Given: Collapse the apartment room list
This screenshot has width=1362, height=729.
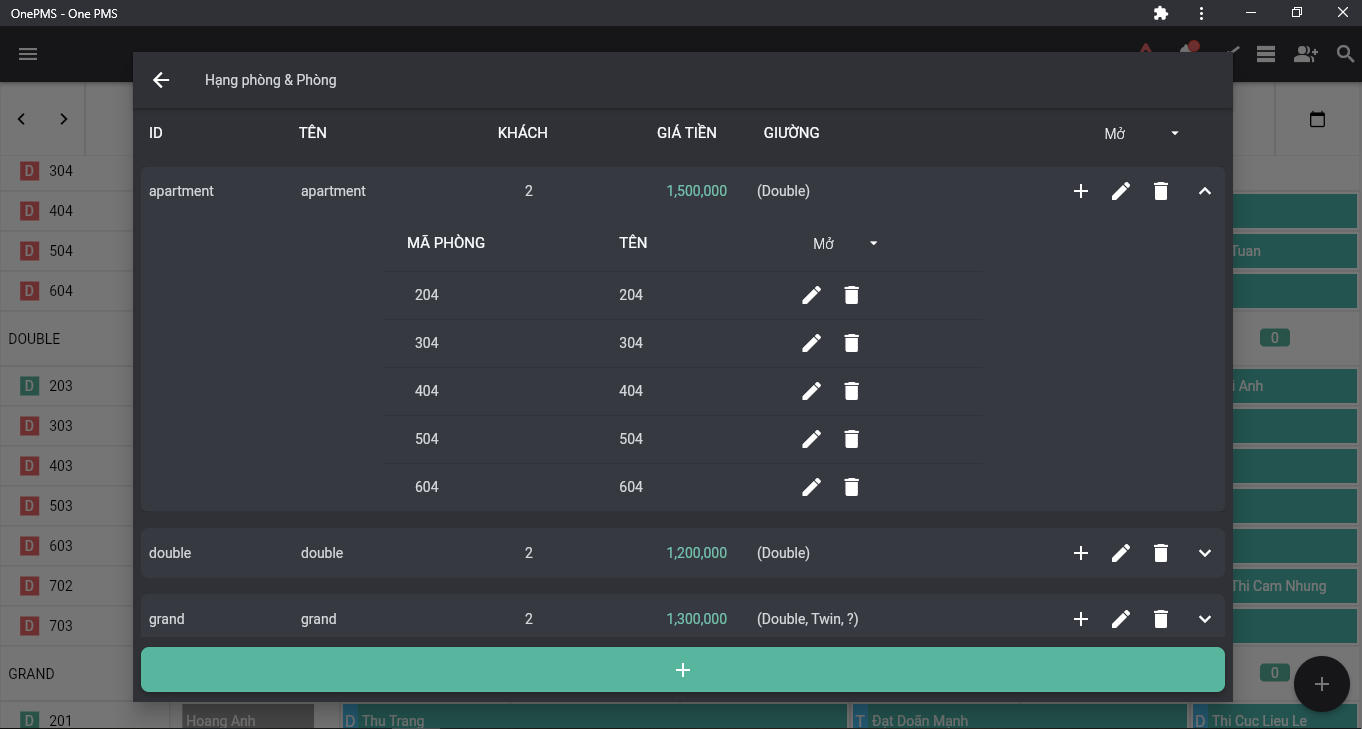Looking at the screenshot, I should (x=1205, y=191).
